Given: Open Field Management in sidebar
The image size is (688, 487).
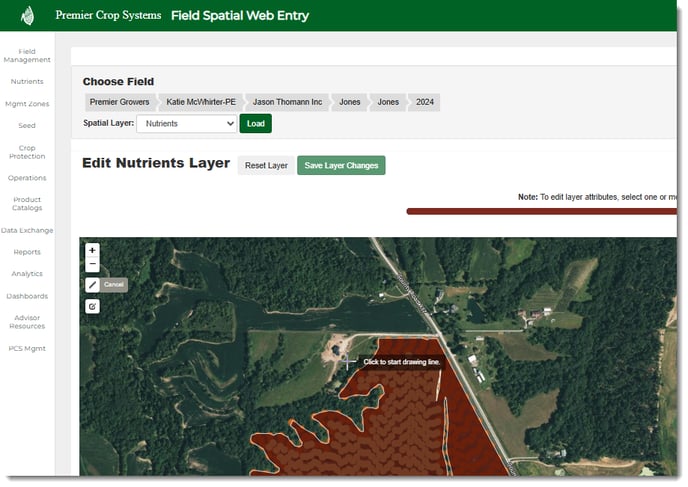Looking at the screenshot, I should 27,55.
